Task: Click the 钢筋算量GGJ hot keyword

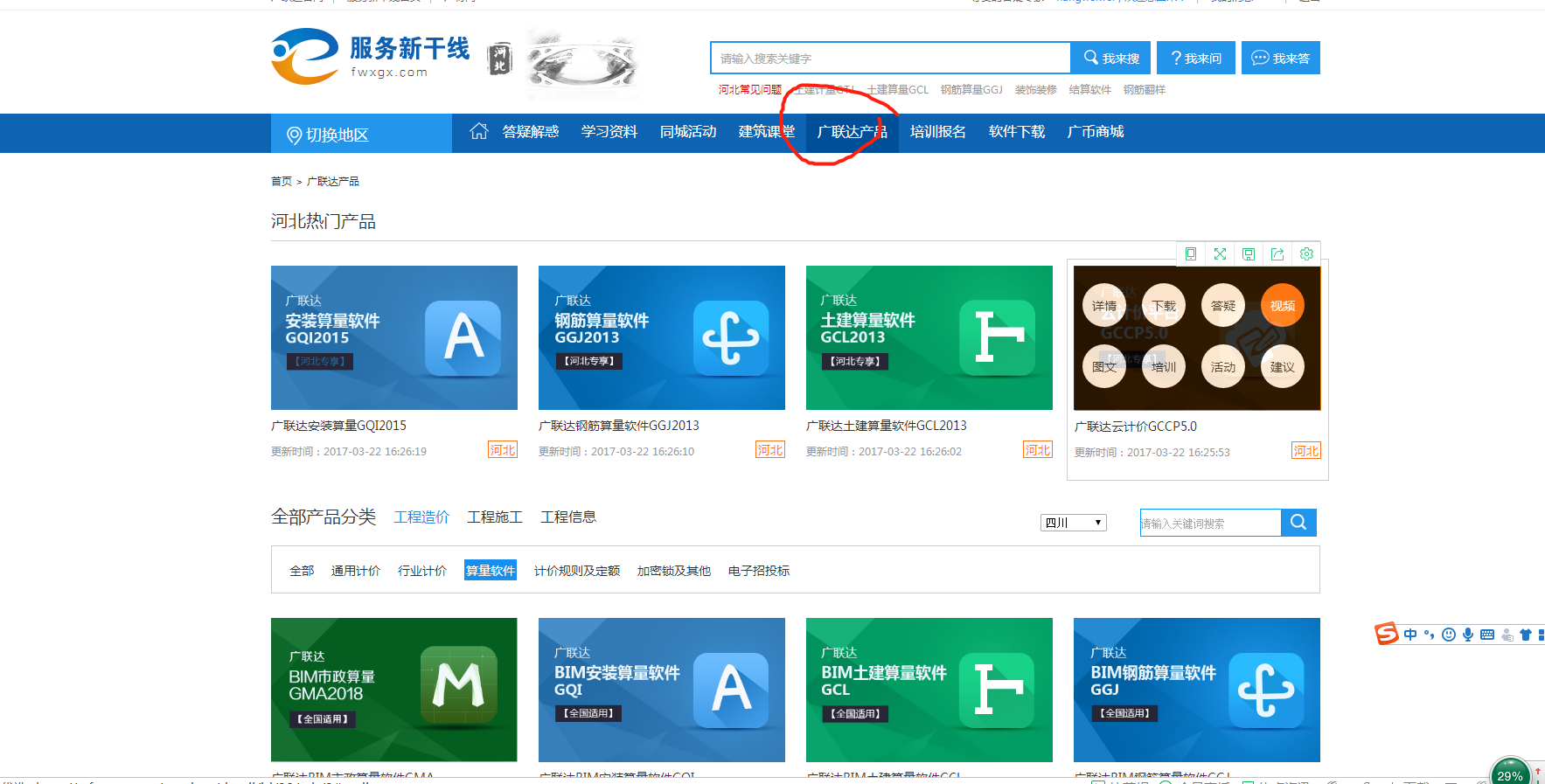Action: 971,89
